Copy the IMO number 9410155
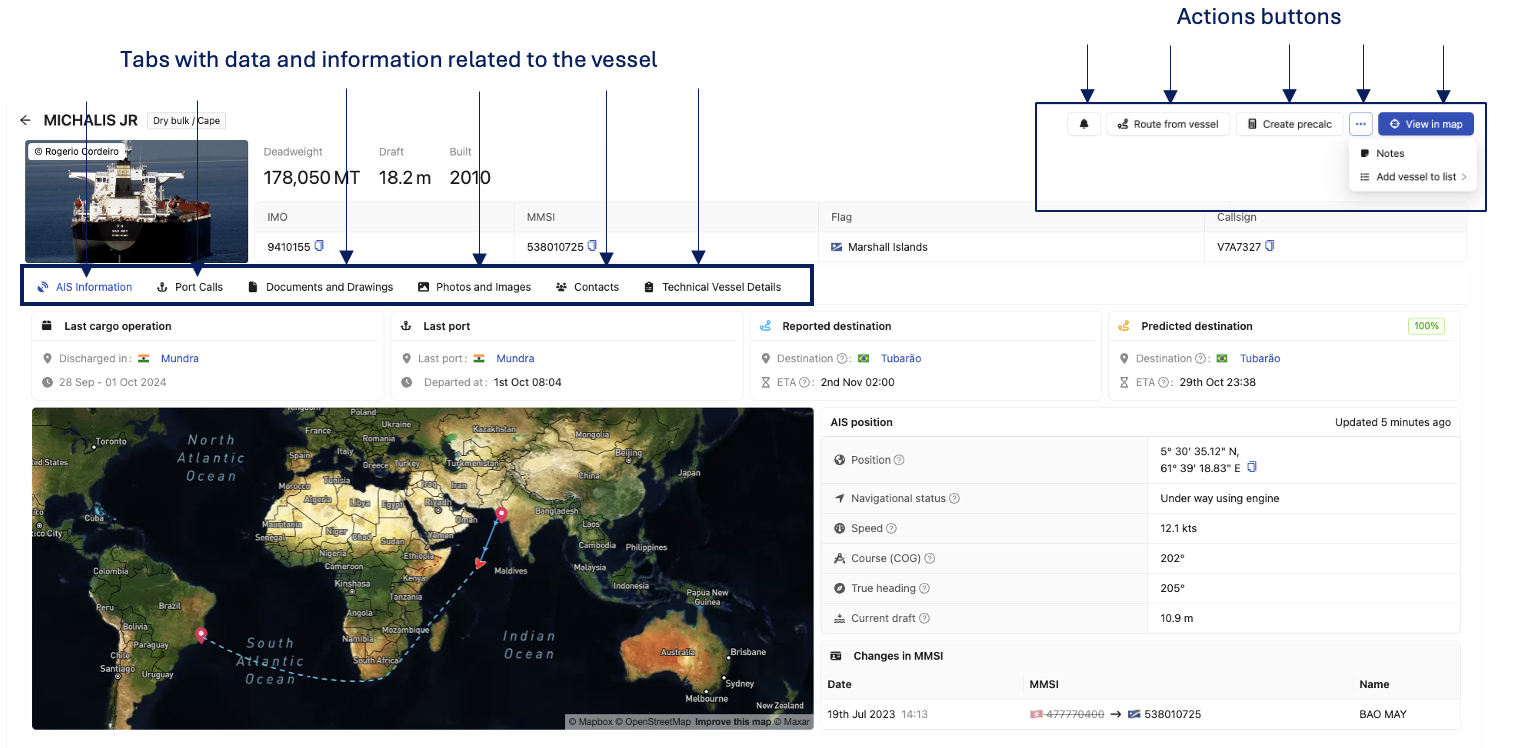 320,246
